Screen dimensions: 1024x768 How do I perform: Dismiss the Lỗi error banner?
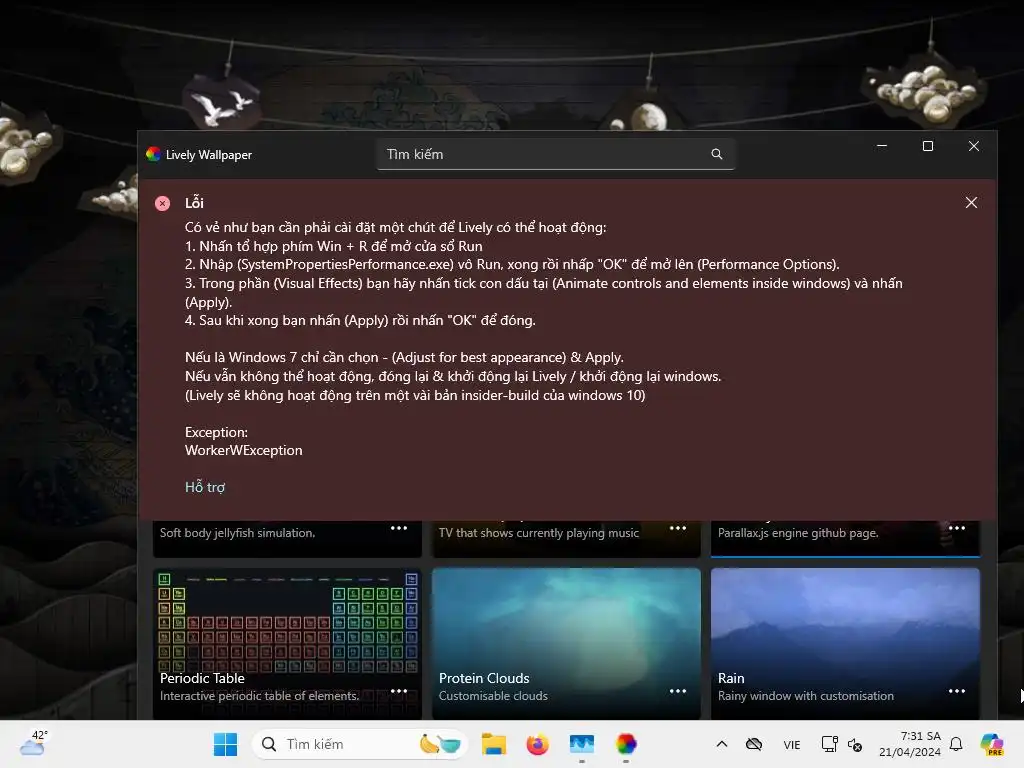(971, 202)
